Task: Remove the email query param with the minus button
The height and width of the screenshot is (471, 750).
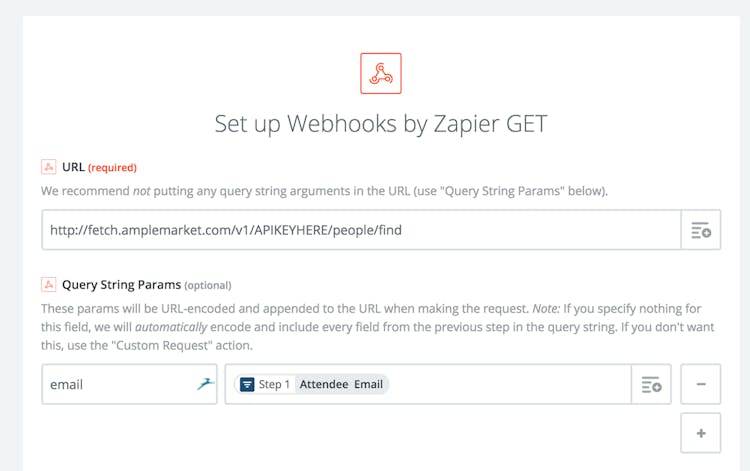Action: [700, 384]
